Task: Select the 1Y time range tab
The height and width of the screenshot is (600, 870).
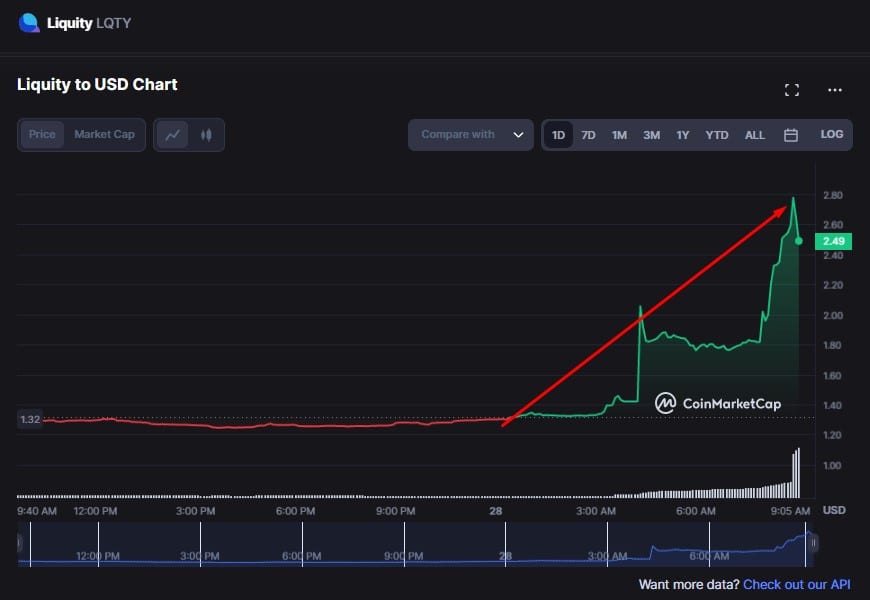Action: (x=682, y=135)
